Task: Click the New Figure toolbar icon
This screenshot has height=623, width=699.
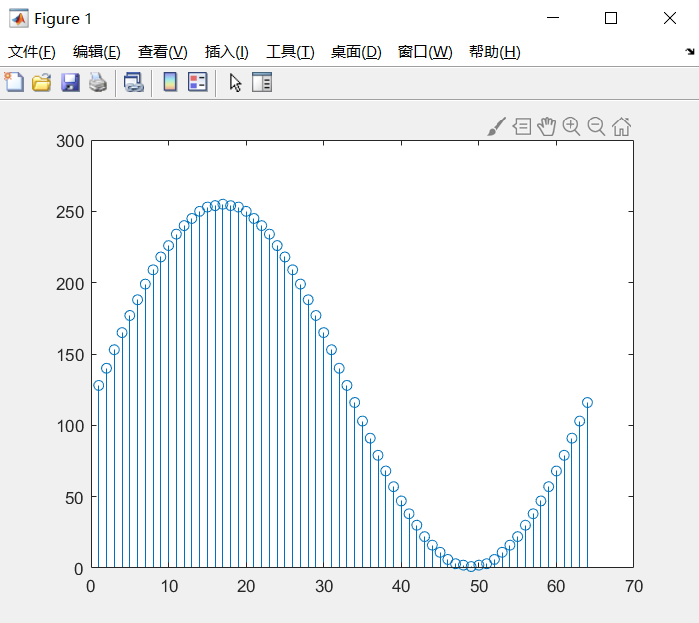Action: click(14, 82)
